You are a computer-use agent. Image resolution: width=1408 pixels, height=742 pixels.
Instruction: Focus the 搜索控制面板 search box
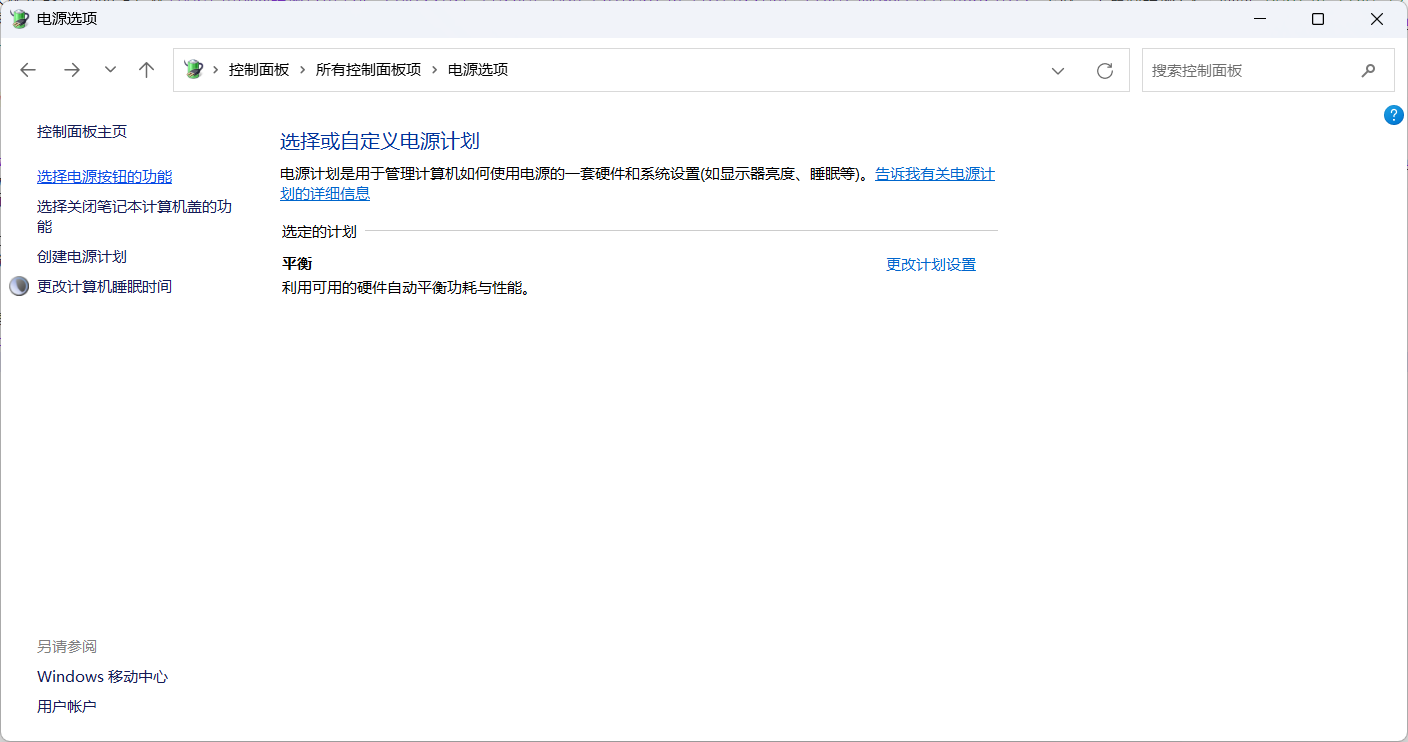tap(1268, 70)
